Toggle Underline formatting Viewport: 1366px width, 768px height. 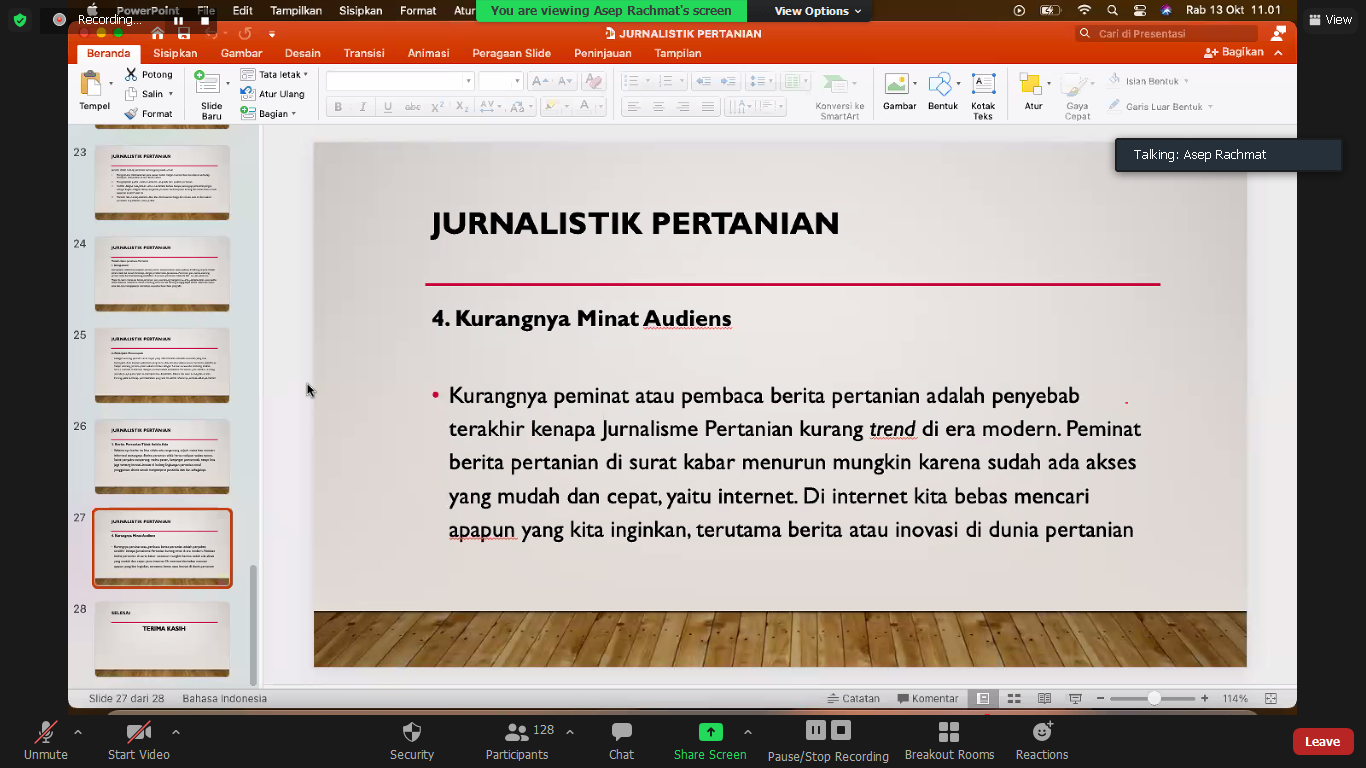click(x=387, y=107)
